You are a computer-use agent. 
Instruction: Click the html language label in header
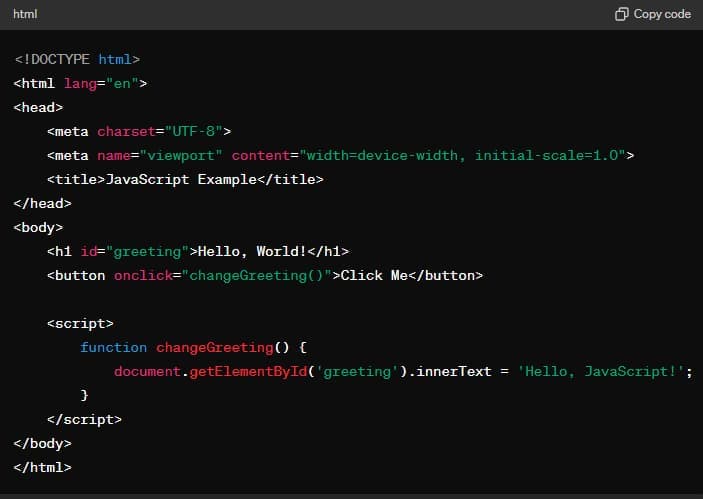(25, 14)
